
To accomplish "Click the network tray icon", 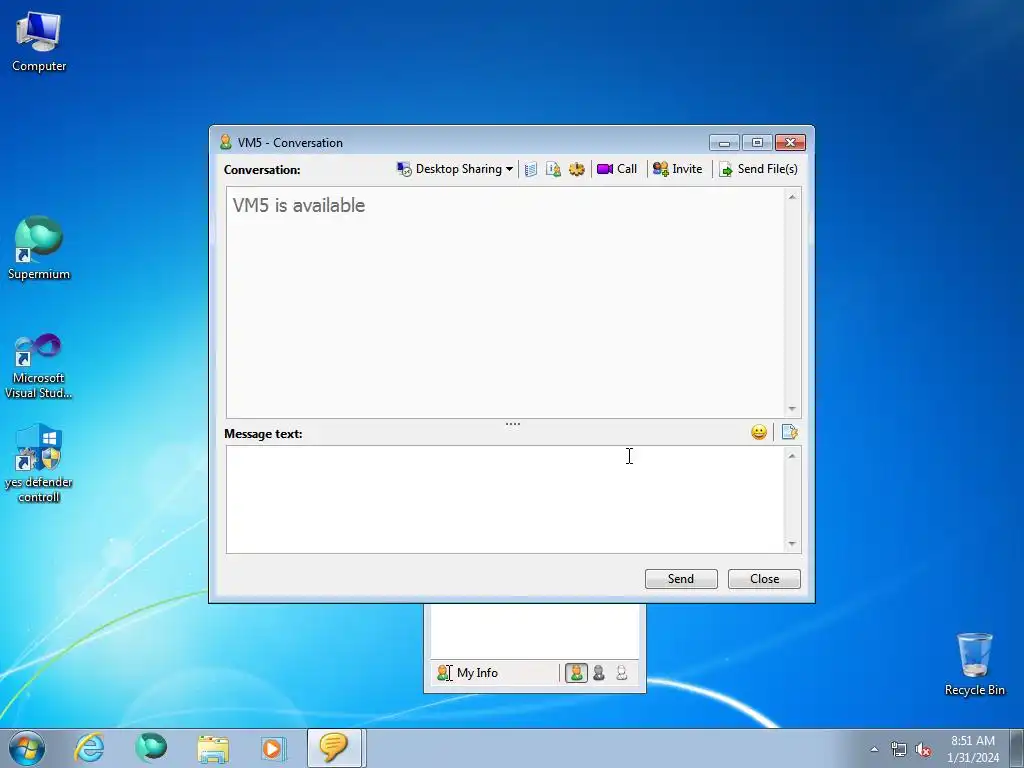I will click(x=899, y=750).
